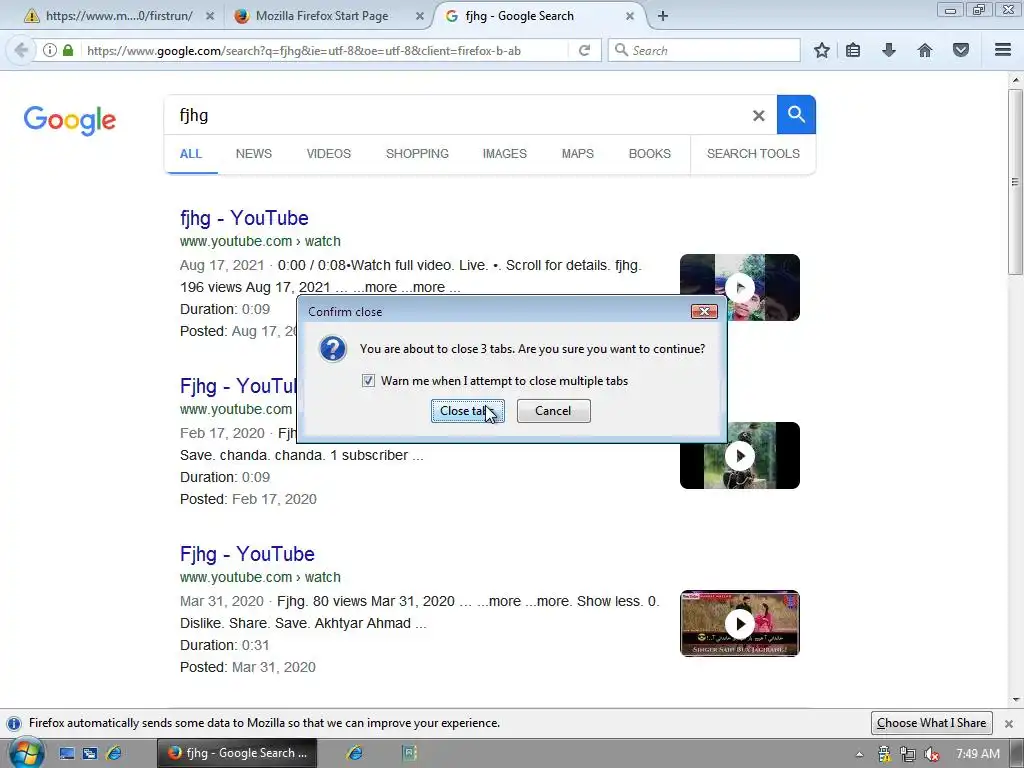Dismiss the Confirm close dialog via X
Image resolution: width=1024 pixels, height=768 pixels.
tap(704, 312)
